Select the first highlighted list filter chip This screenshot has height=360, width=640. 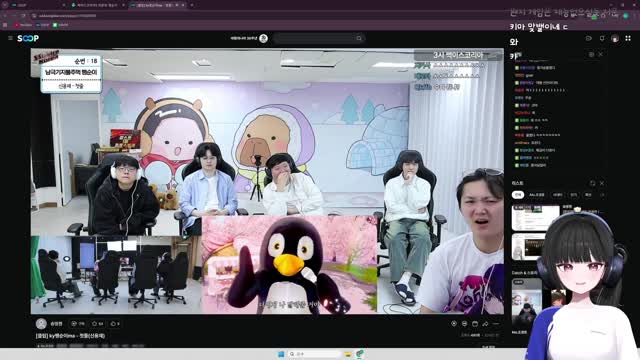pyautogui.click(x=518, y=195)
